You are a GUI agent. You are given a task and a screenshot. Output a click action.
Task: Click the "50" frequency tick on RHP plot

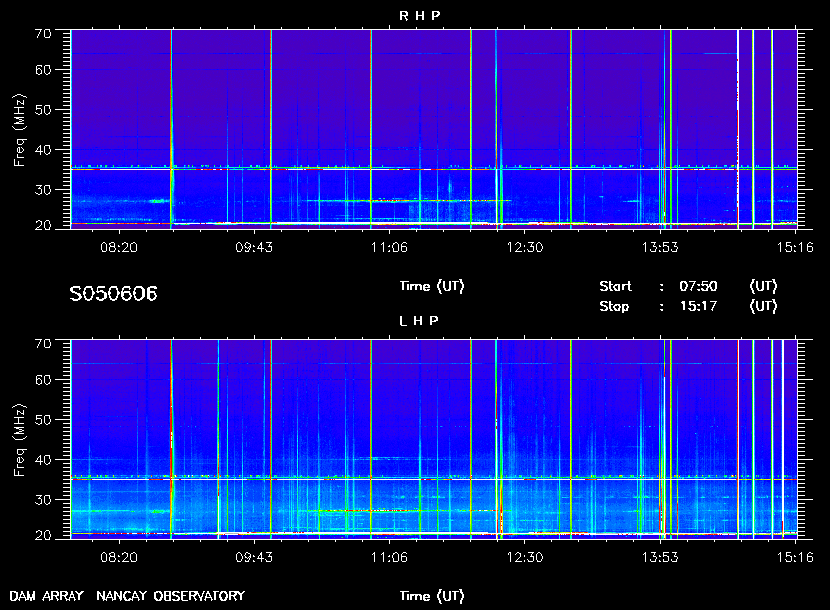click(43, 110)
